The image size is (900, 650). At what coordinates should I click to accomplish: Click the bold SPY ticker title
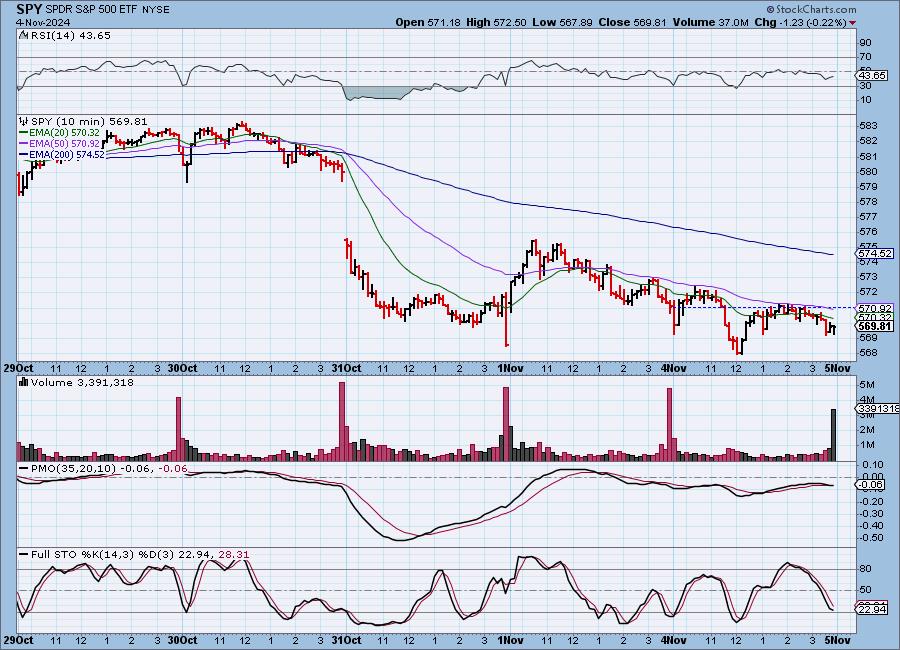coord(29,9)
